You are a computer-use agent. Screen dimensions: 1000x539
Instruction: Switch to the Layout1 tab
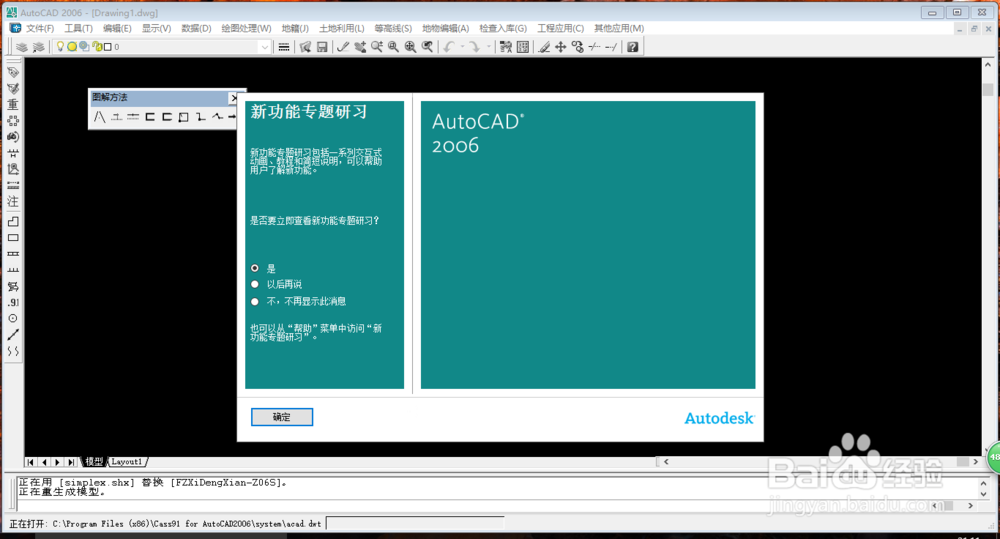[127, 462]
